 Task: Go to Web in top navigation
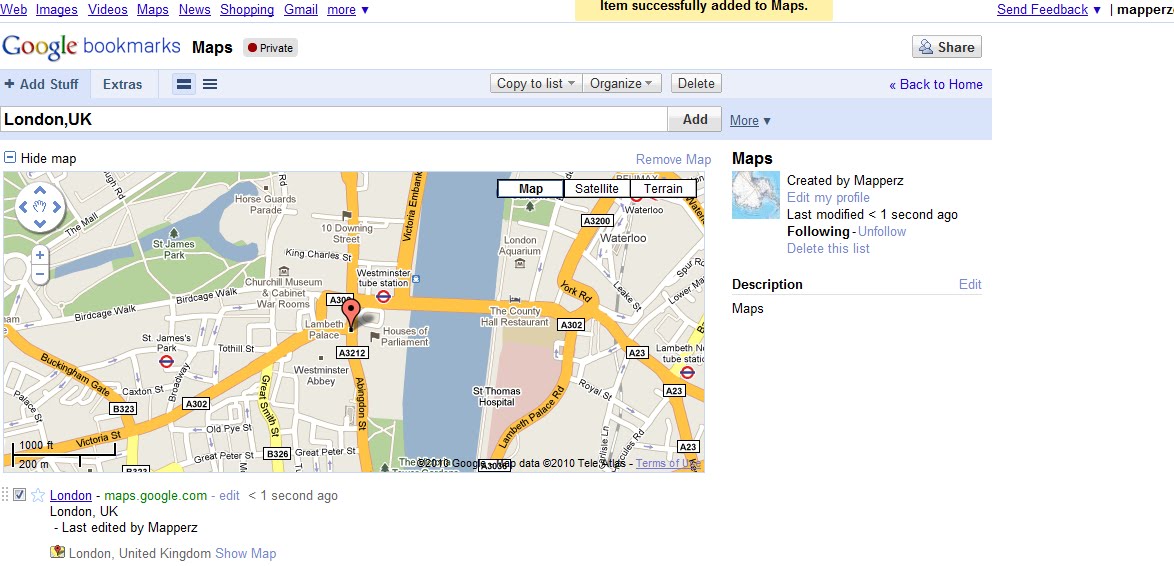click(x=13, y=10)
